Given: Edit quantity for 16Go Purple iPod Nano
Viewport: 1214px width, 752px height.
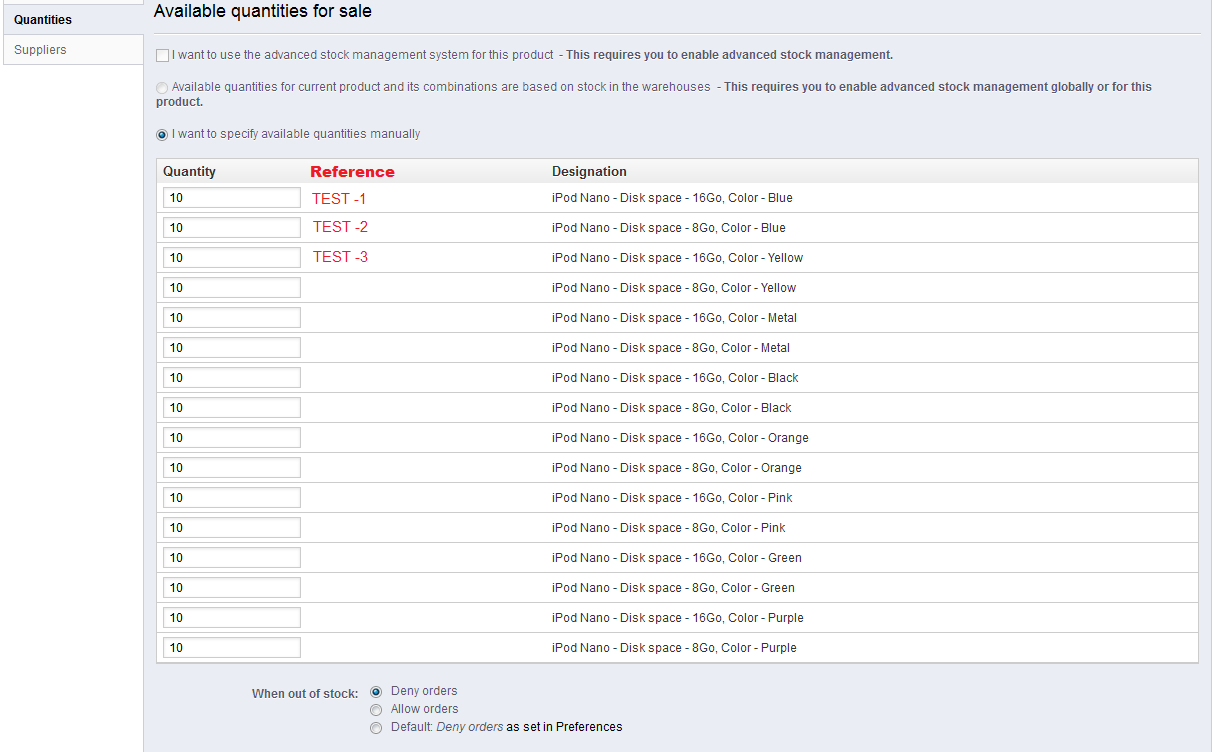Looking at the screenshot, I should point(232,618).
